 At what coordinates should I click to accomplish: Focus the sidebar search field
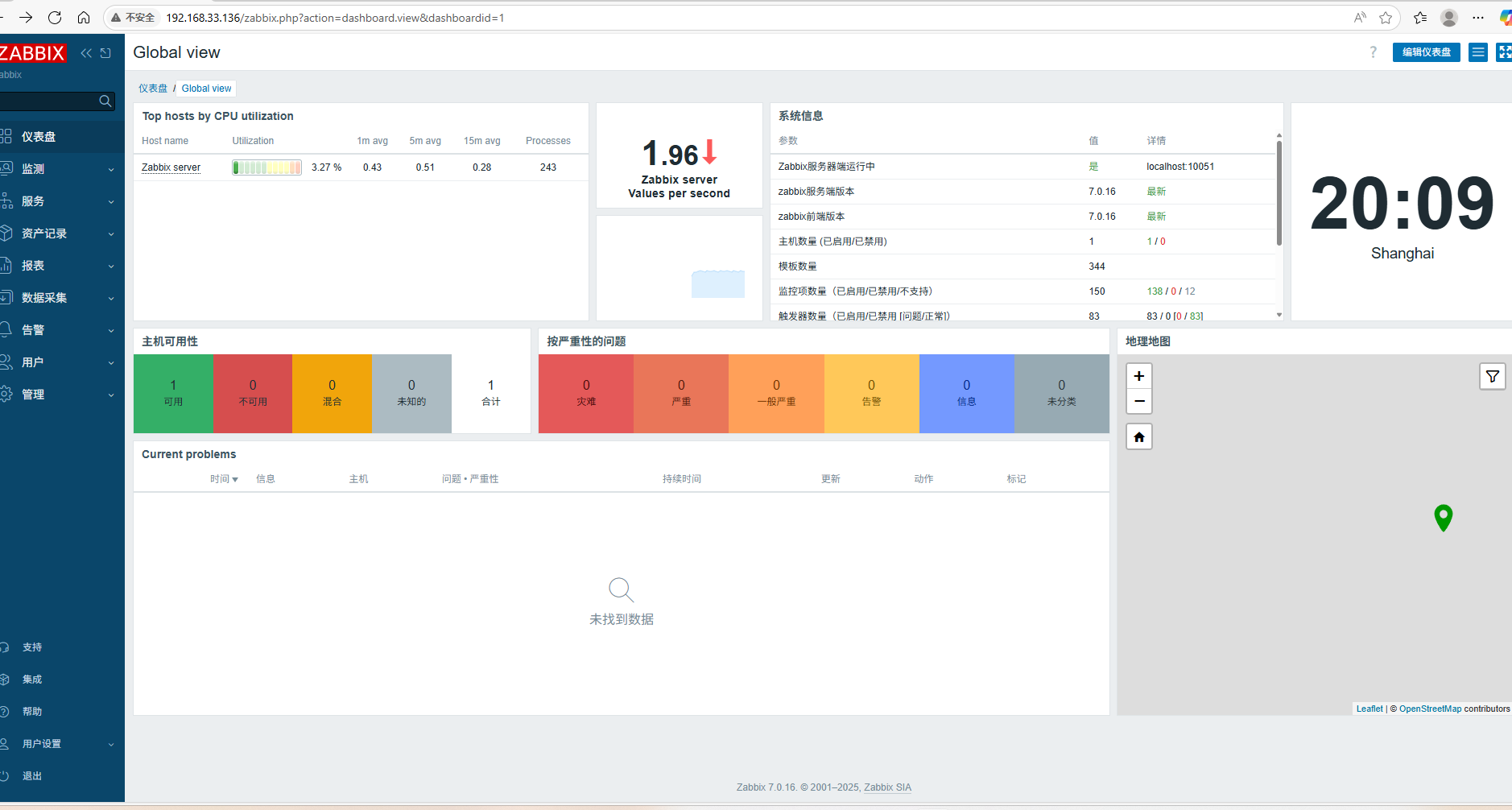48,101
